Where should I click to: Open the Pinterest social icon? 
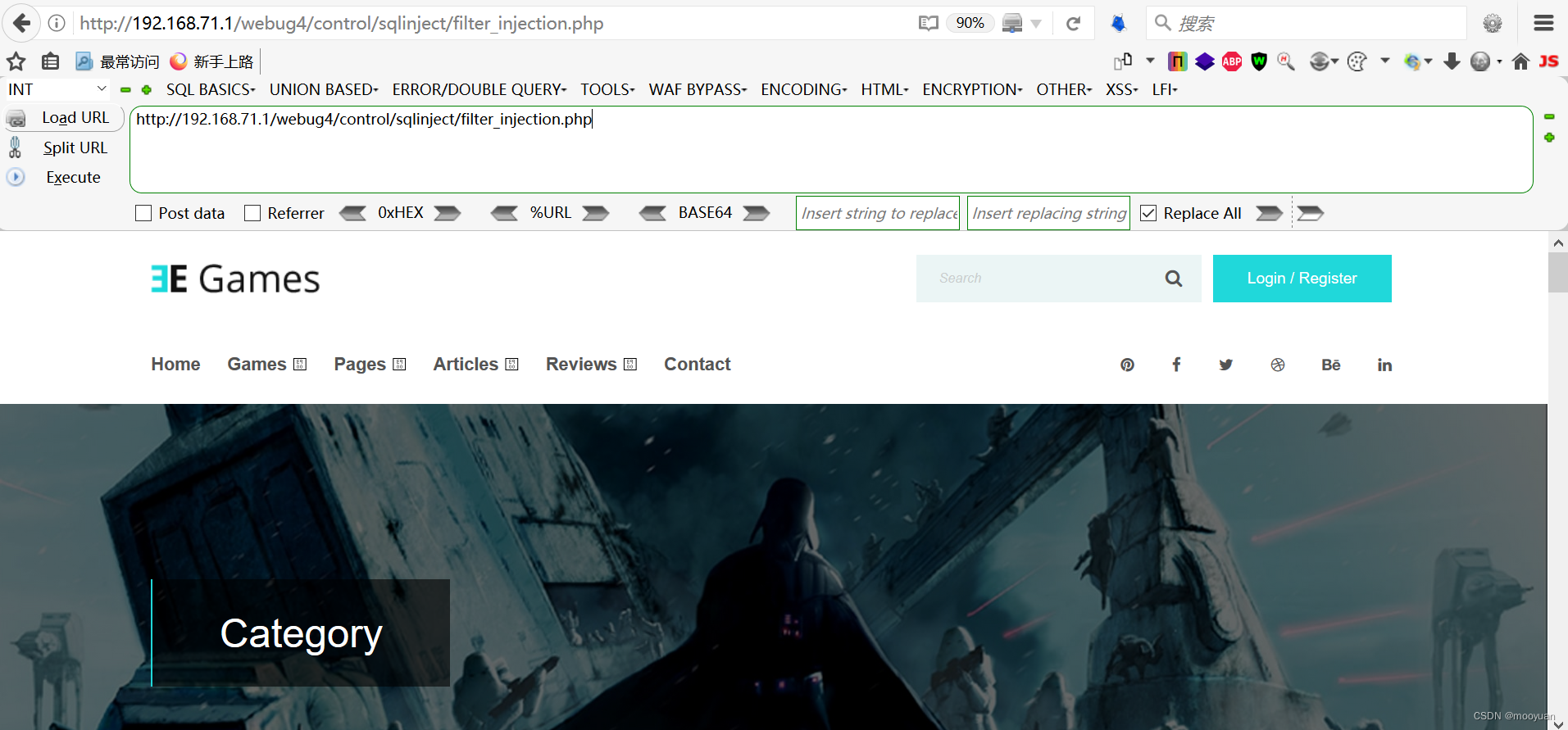[1128, 365]
